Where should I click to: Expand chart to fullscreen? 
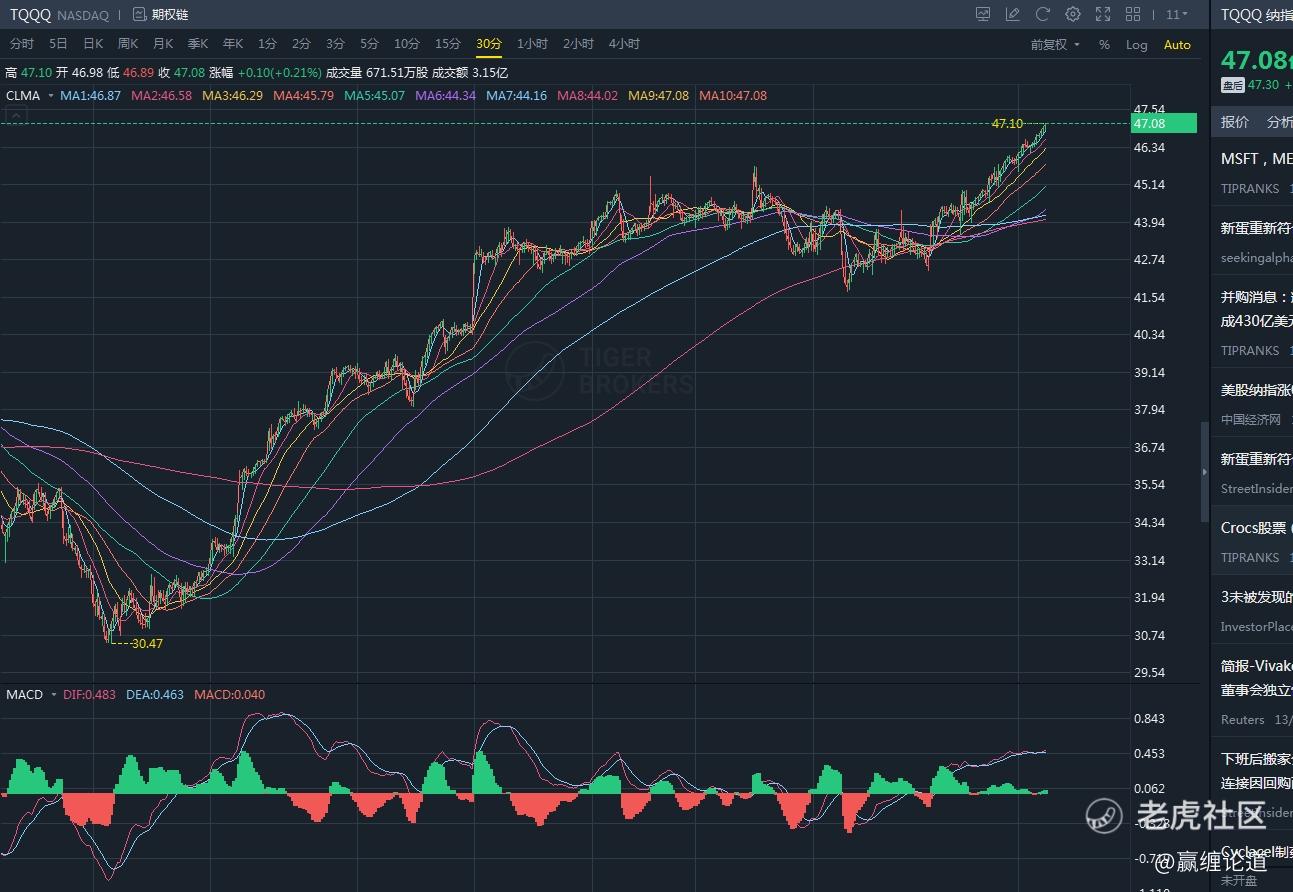1103,14
